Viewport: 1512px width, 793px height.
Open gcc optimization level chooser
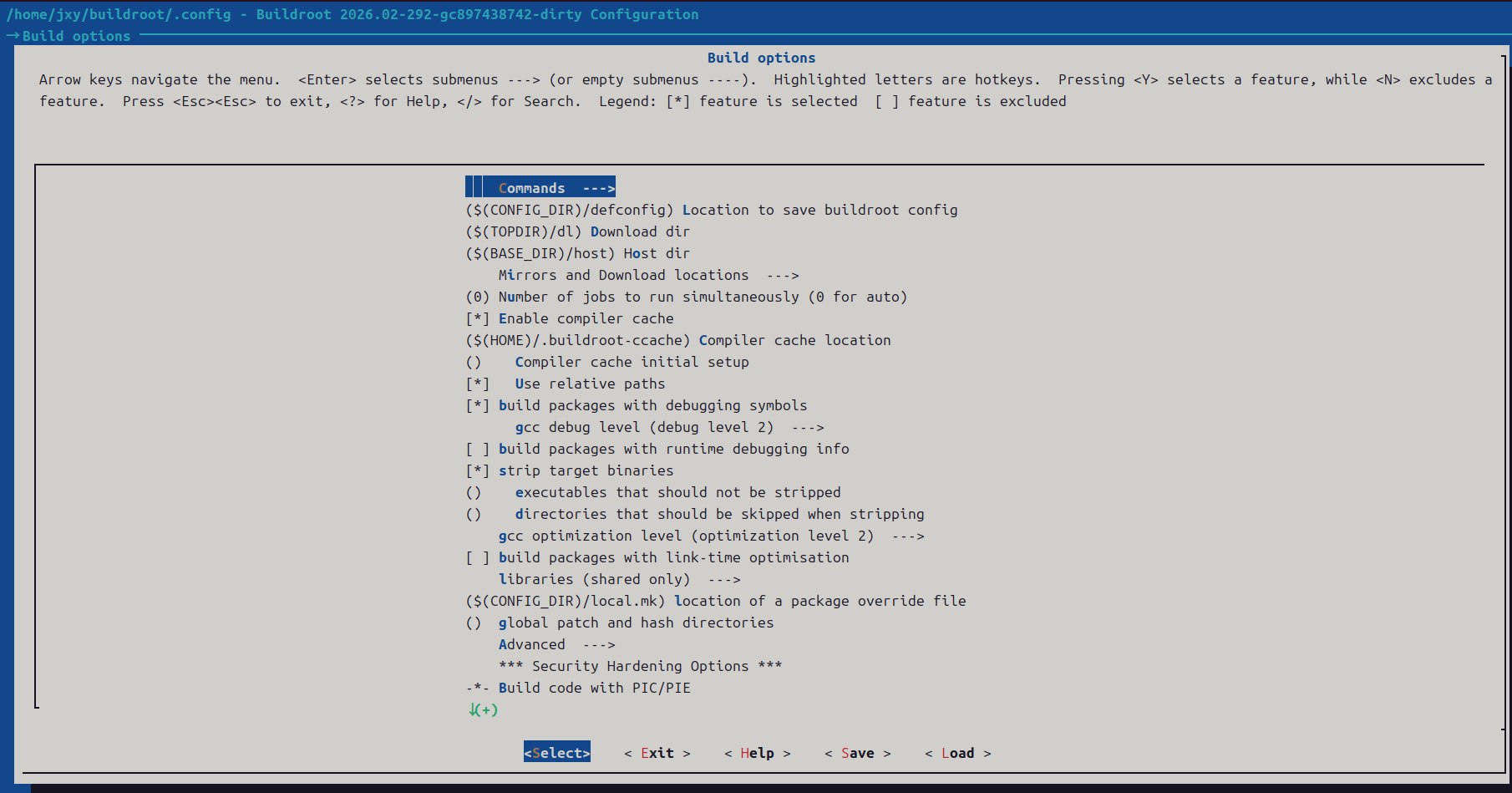coord(710,536)
